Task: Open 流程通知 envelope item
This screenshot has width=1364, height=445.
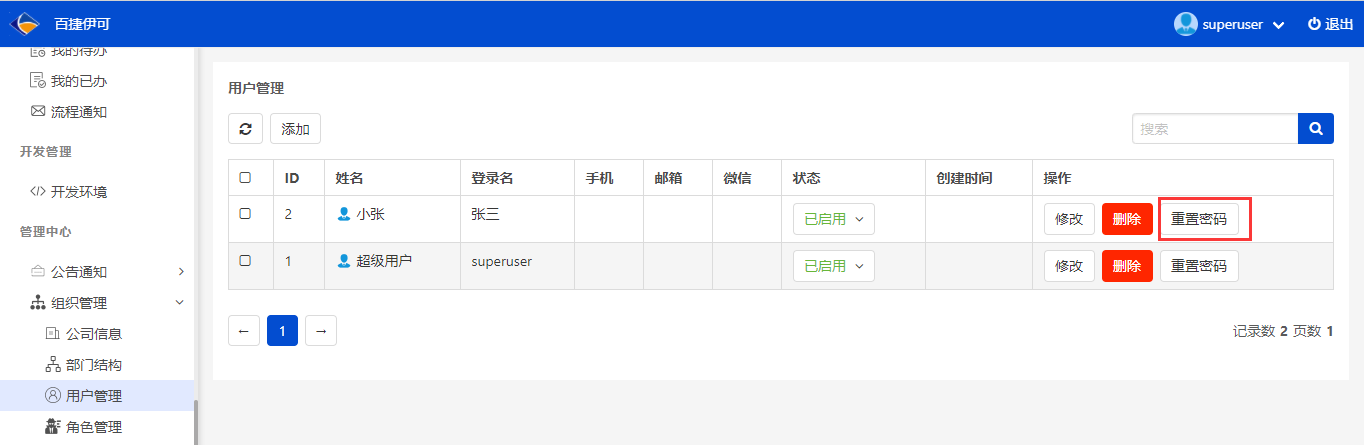Action: tap(68, 112)
